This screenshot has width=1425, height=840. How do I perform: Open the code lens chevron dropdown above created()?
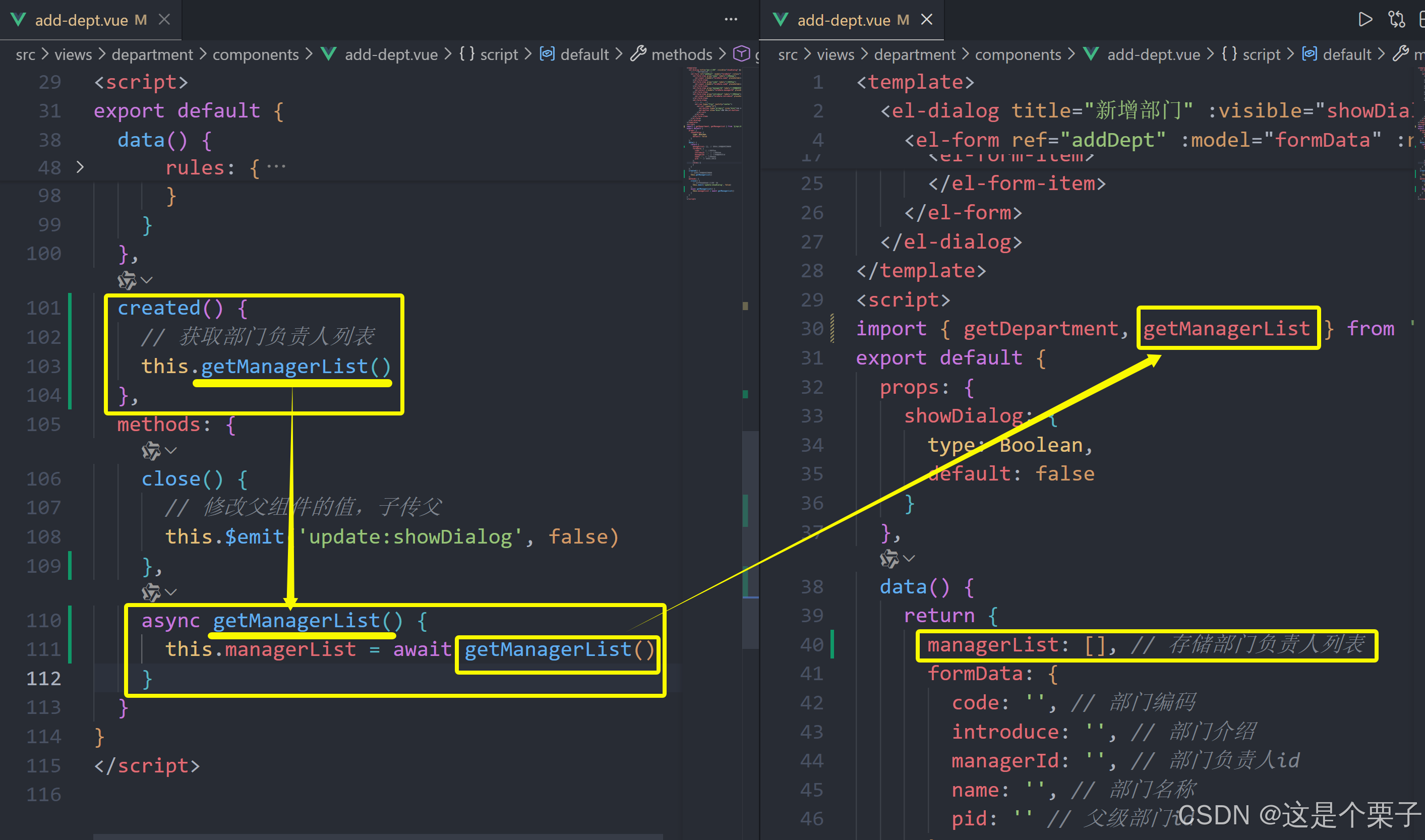coord(147,280)
